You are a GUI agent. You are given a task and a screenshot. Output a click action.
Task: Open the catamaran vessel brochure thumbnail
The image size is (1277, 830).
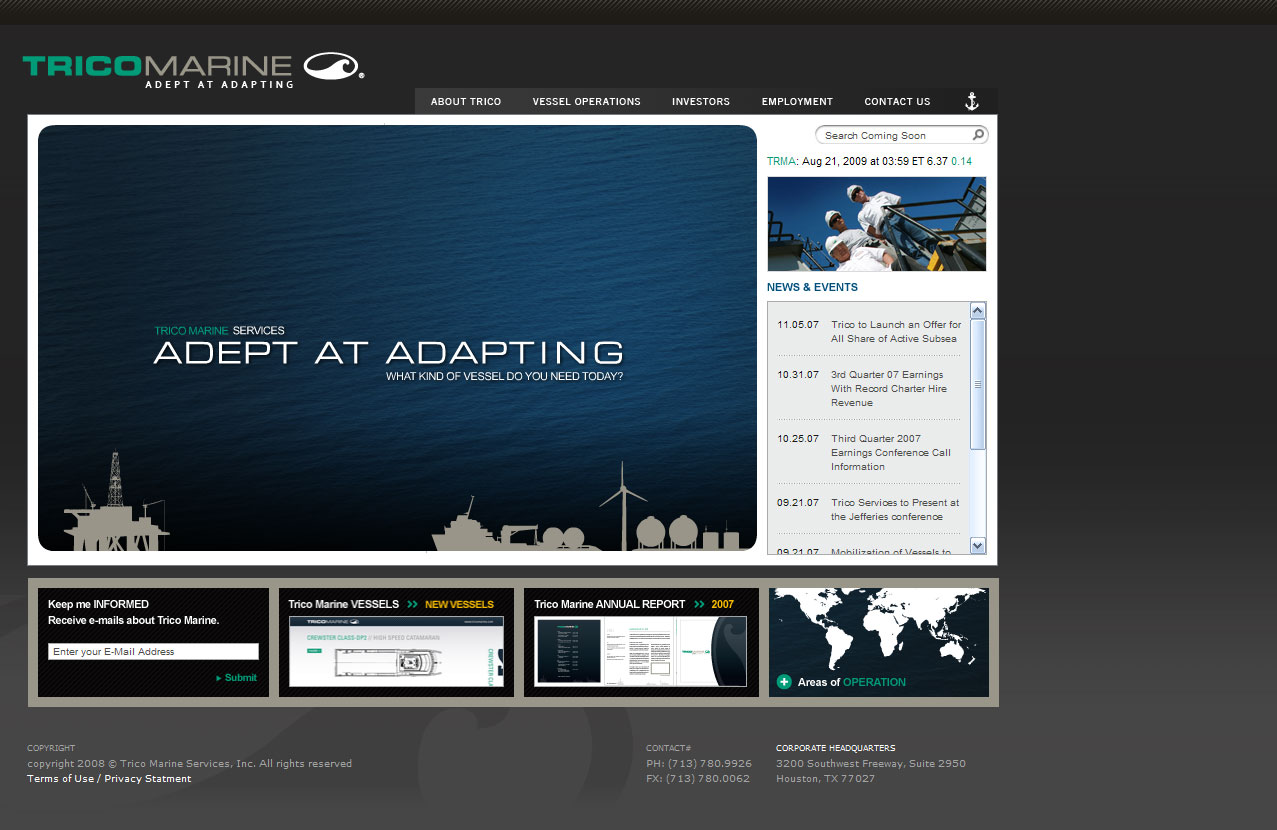pyautogui.click(x=396, y=651)
